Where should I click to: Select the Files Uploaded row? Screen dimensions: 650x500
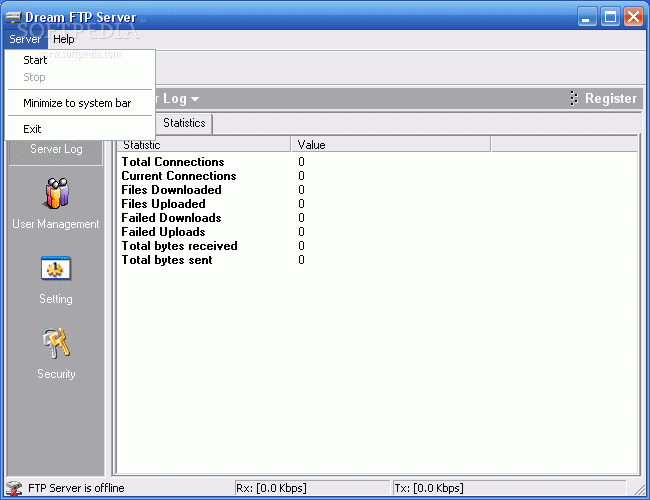(x=377, y=204)
